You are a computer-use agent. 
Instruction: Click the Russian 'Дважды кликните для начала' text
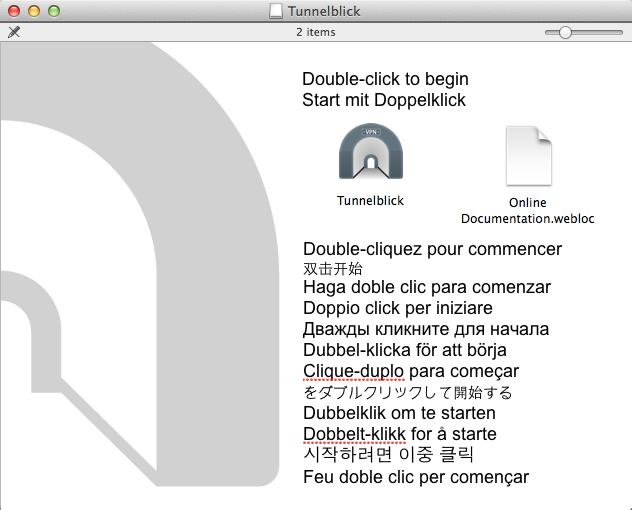[x=426, y=329]
